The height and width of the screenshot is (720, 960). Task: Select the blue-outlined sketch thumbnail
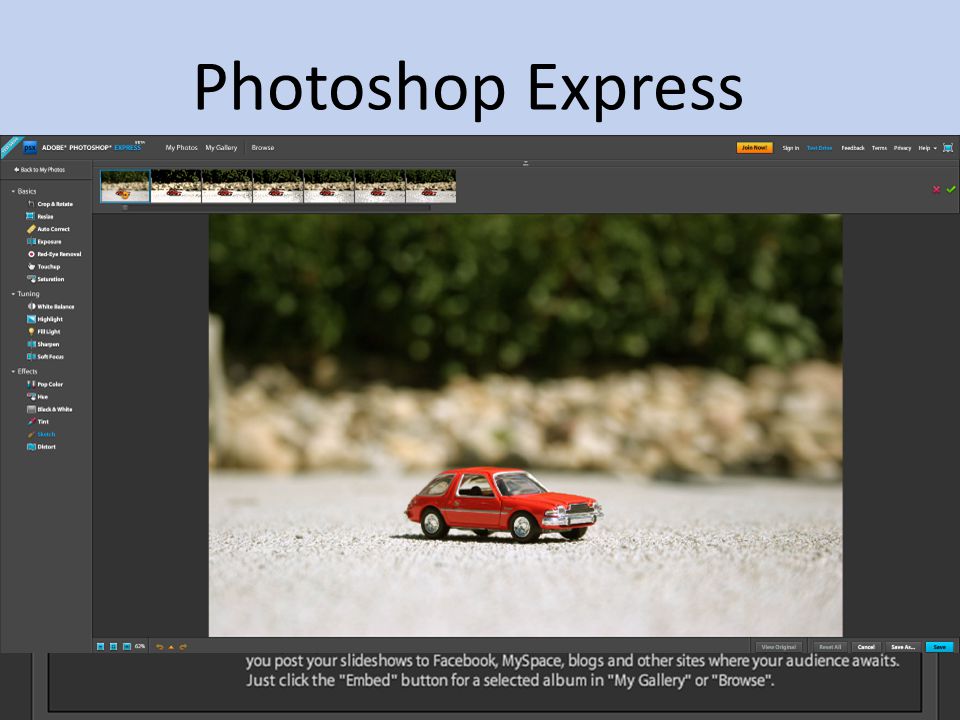(125, 186)
